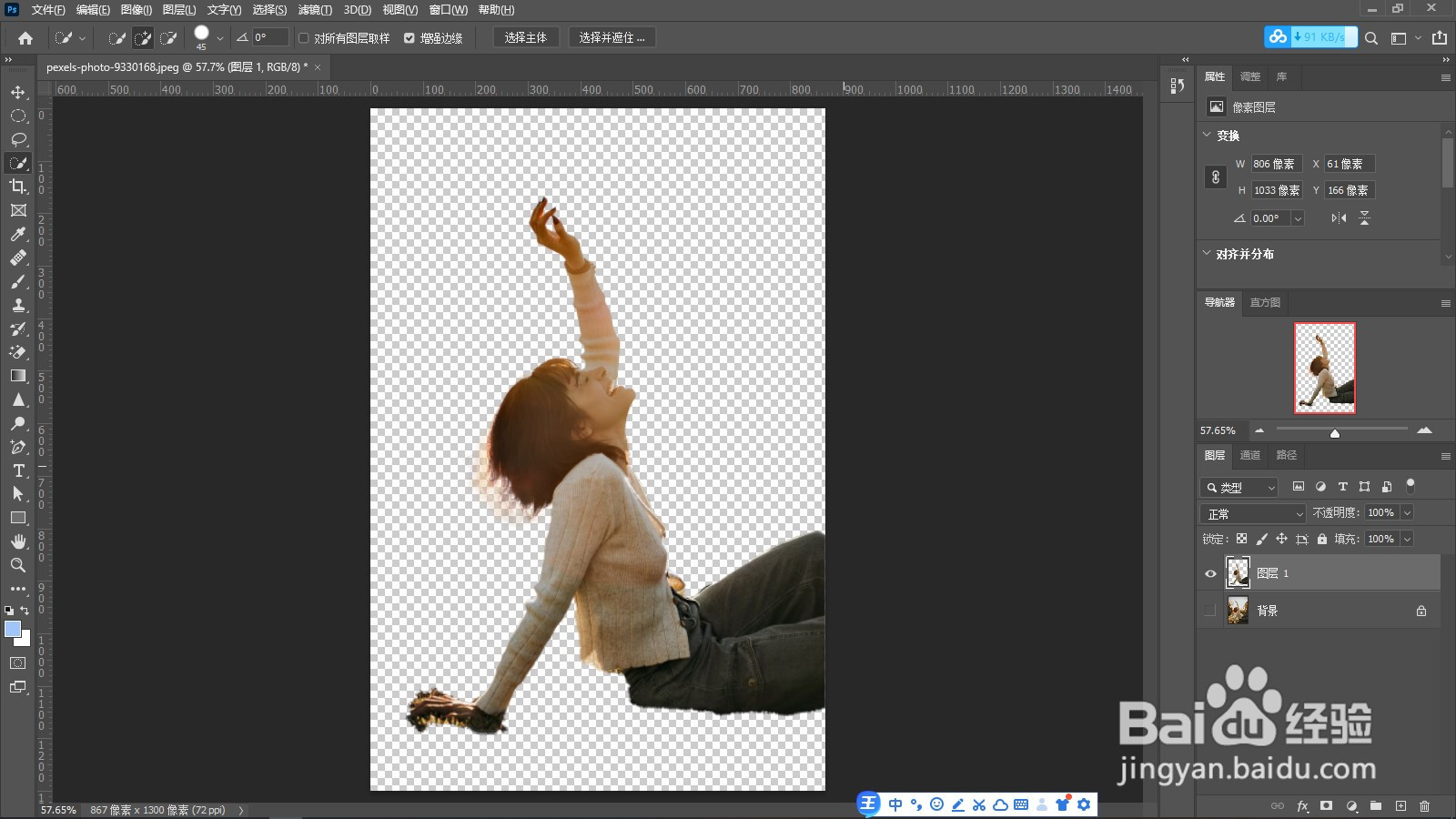This screenshot has width=1456, height=819.
Task: Switch to the 通道 tab
Action: coord(1250,455)
